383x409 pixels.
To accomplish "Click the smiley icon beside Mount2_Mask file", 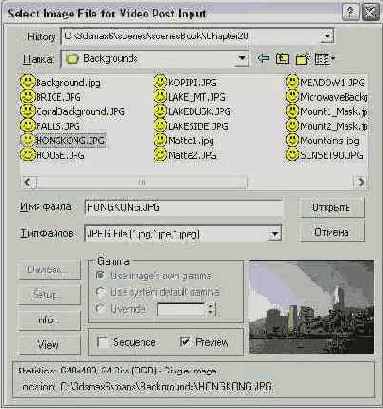I will point(292,126).
